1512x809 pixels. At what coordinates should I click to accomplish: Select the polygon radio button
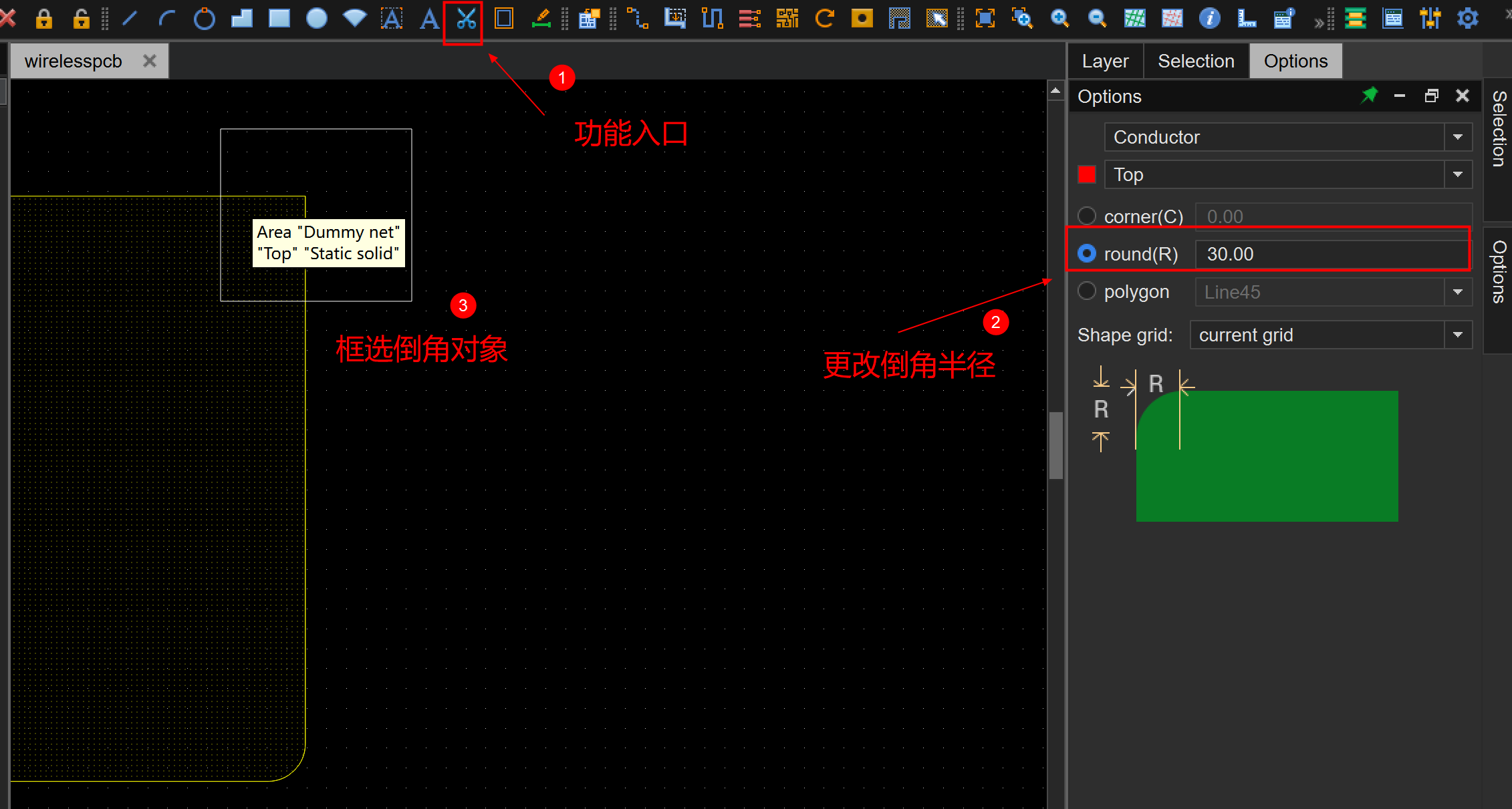(1087, 291)
